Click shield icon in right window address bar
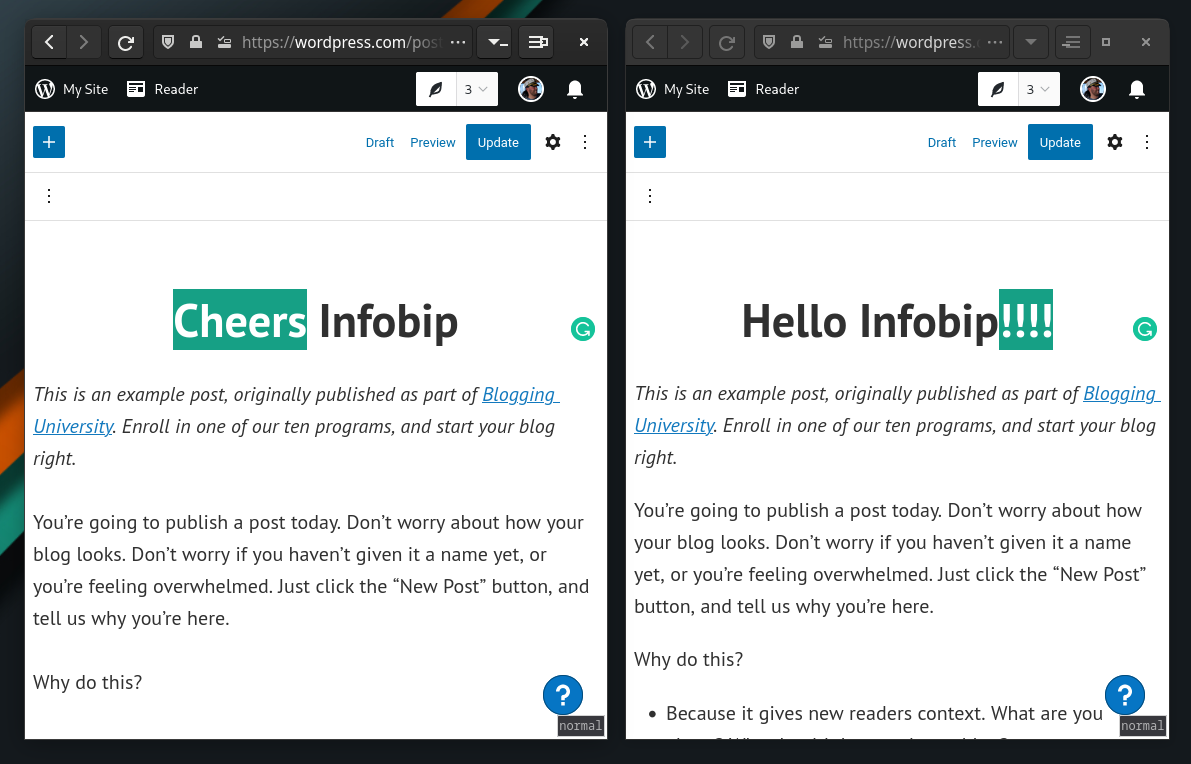The width and height of the screenshot is (1191, 764). (x=769, y=43)
